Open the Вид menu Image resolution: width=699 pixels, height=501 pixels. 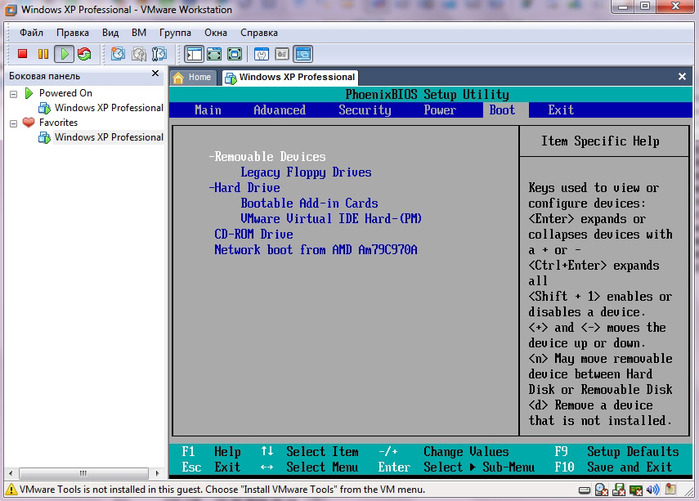click(110, 33)
